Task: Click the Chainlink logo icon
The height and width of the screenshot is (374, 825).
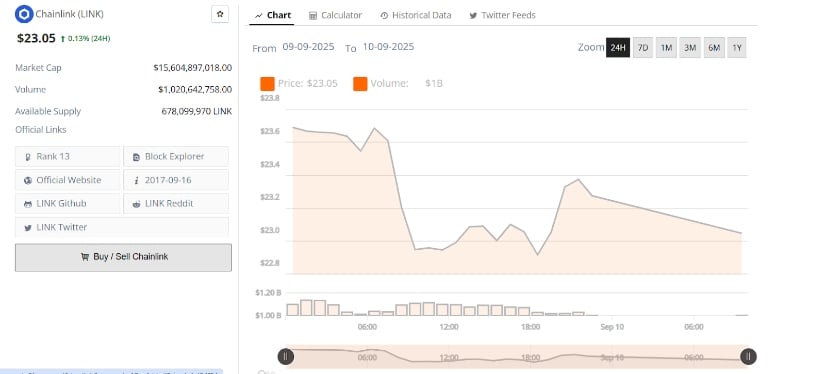Action: point(24,14)
